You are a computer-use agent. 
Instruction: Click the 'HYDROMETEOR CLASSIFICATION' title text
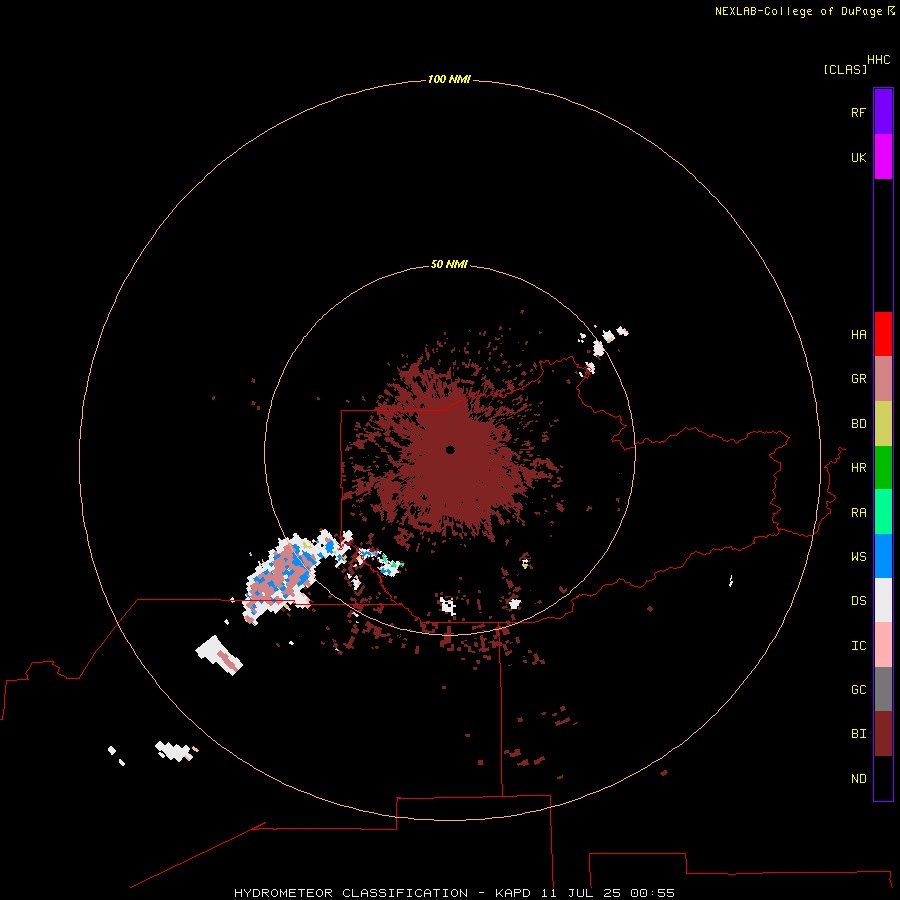351,893
